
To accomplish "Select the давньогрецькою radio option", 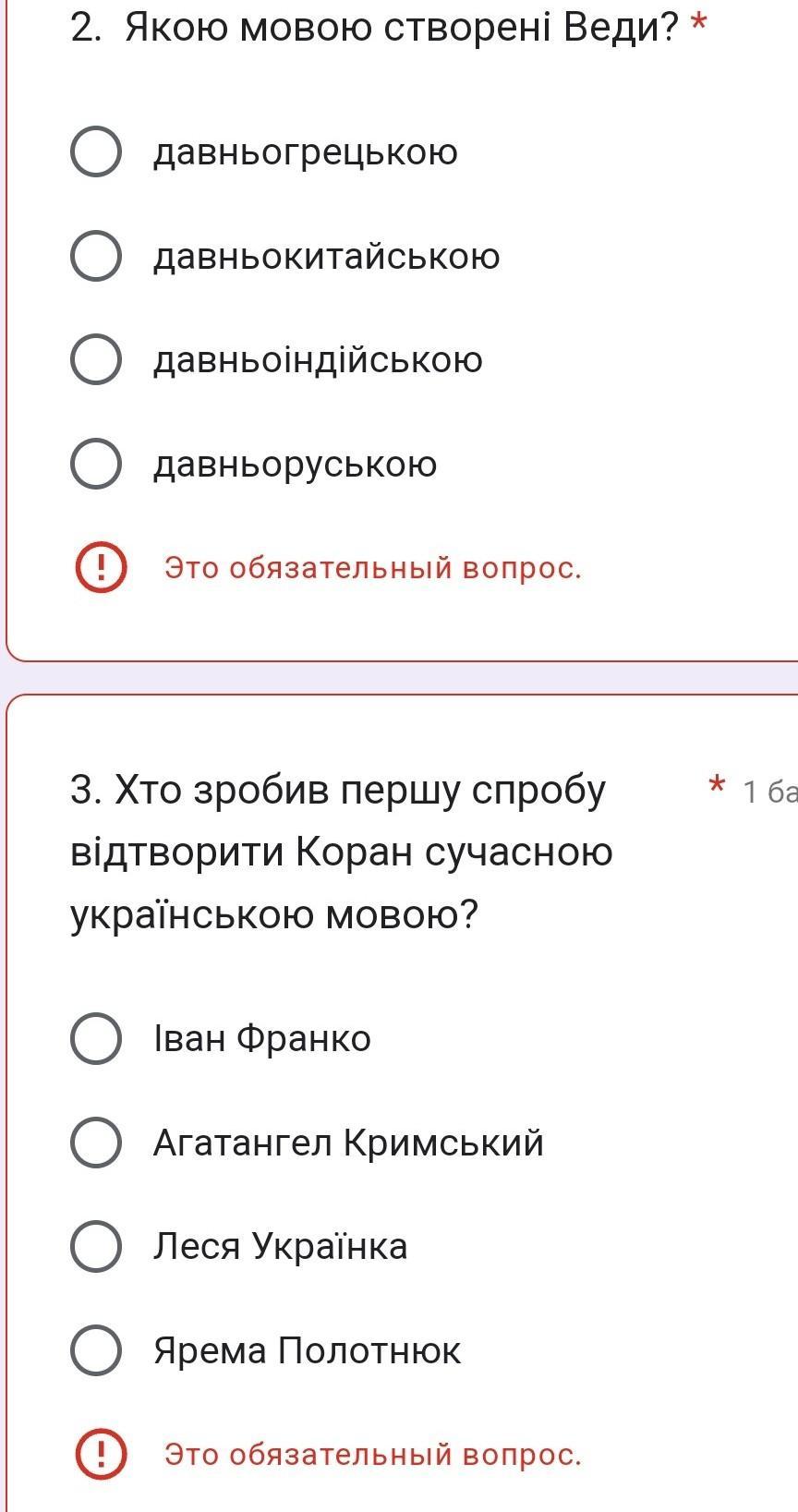I will click(x=96, y=152).
